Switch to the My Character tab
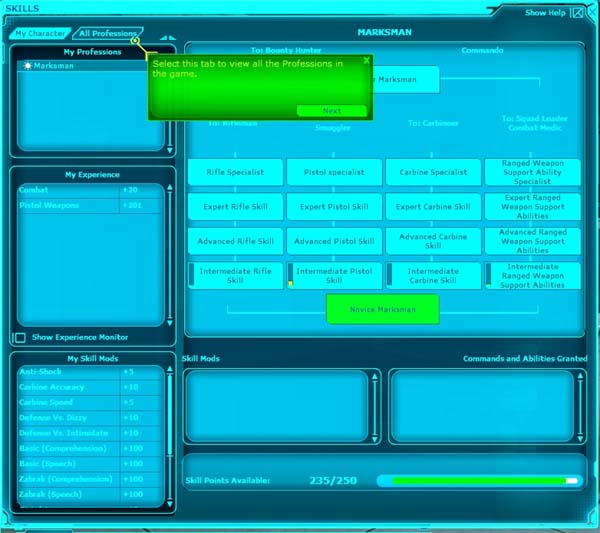Screen dimensions: 600x533 click(x=40, y=33)
